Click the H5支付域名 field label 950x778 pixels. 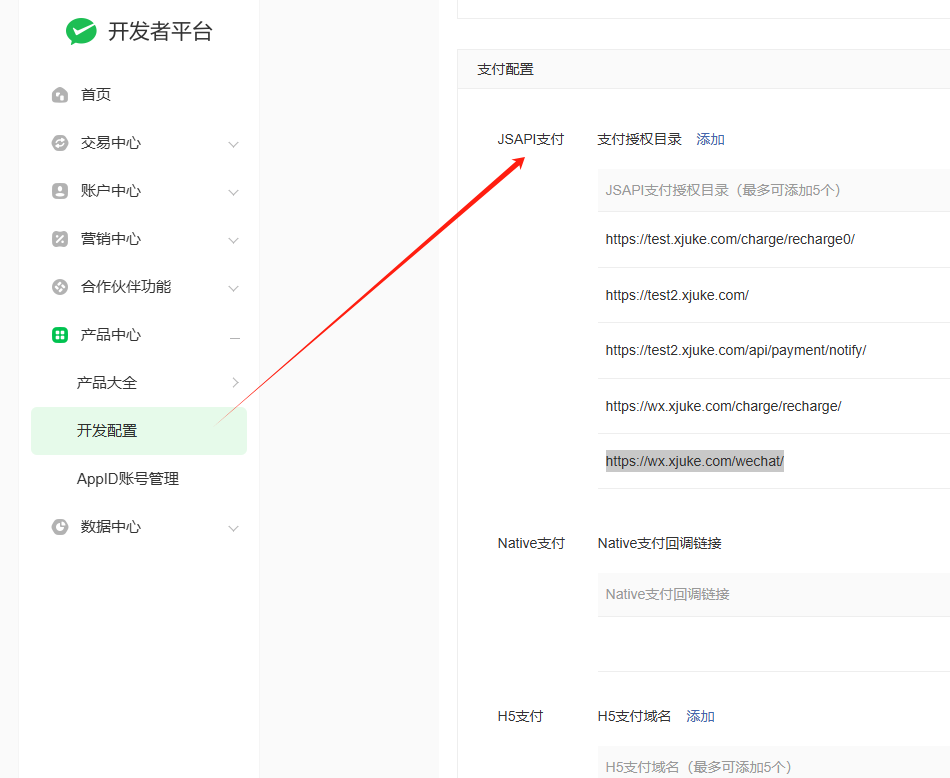pyautogui.click(x=634, y=716)
